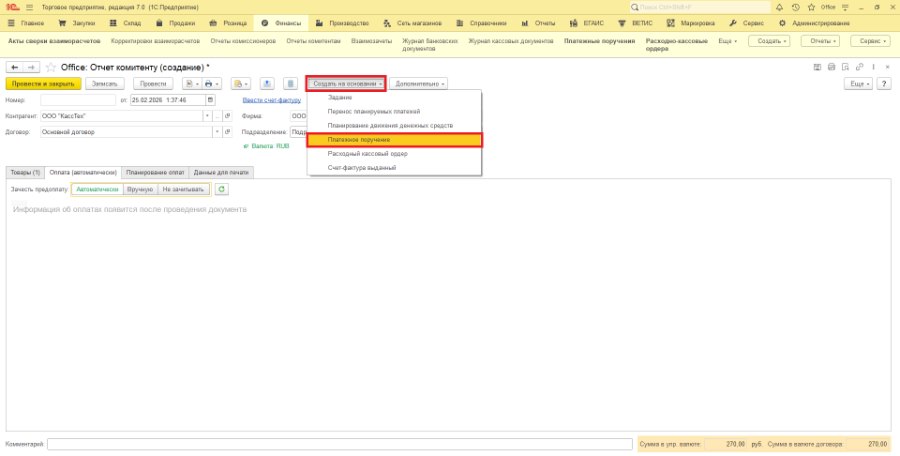Go forward with the right arrow button
900x456 pixels.
[x=31, y=67]
